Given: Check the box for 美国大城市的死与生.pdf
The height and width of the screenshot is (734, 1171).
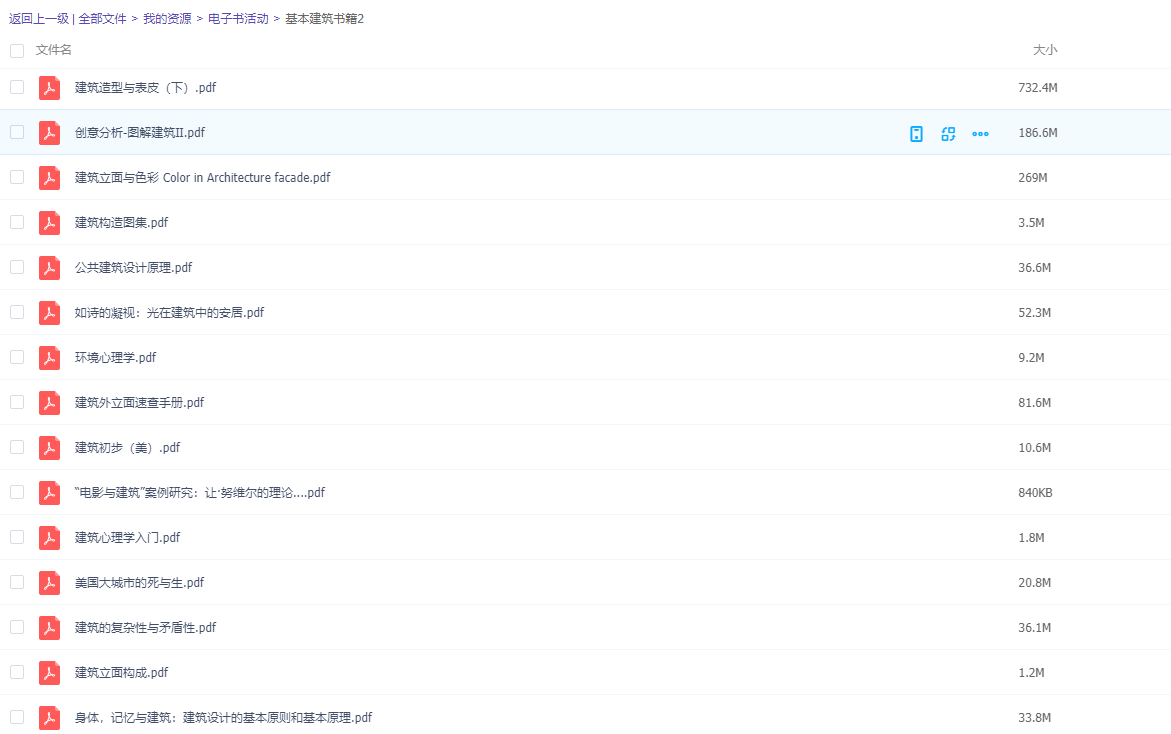Looking at the screenshot, I should tap(17, 582).
